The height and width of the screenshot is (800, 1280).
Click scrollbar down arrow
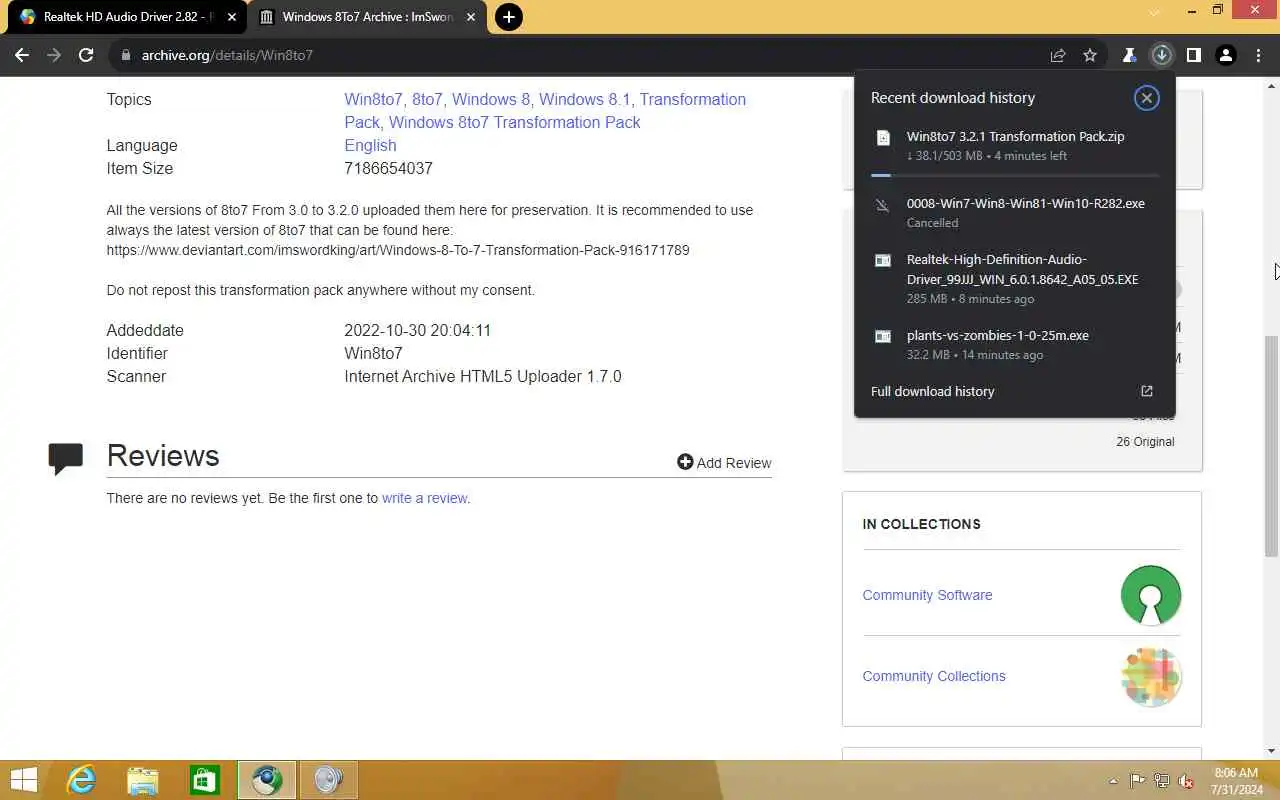point(1271,751)
